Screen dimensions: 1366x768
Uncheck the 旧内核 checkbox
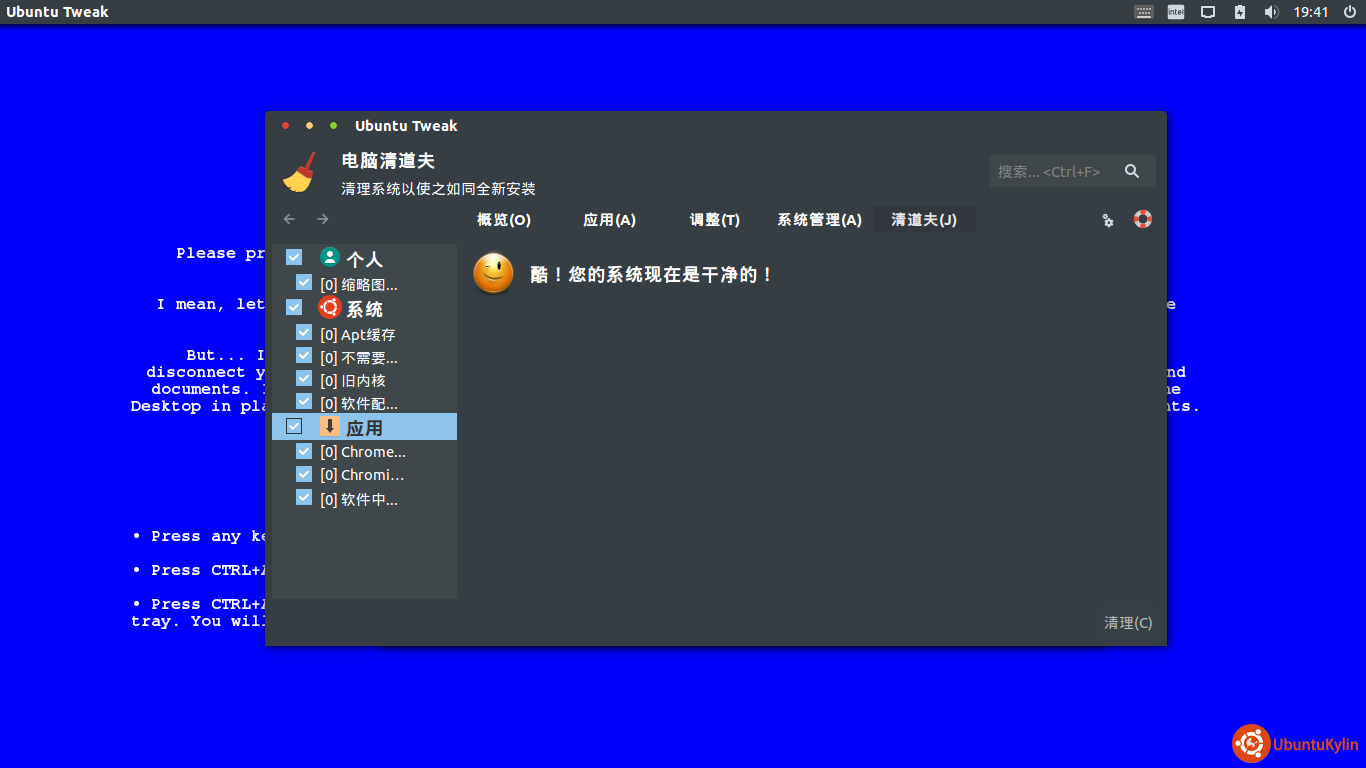tap(304, 379)
